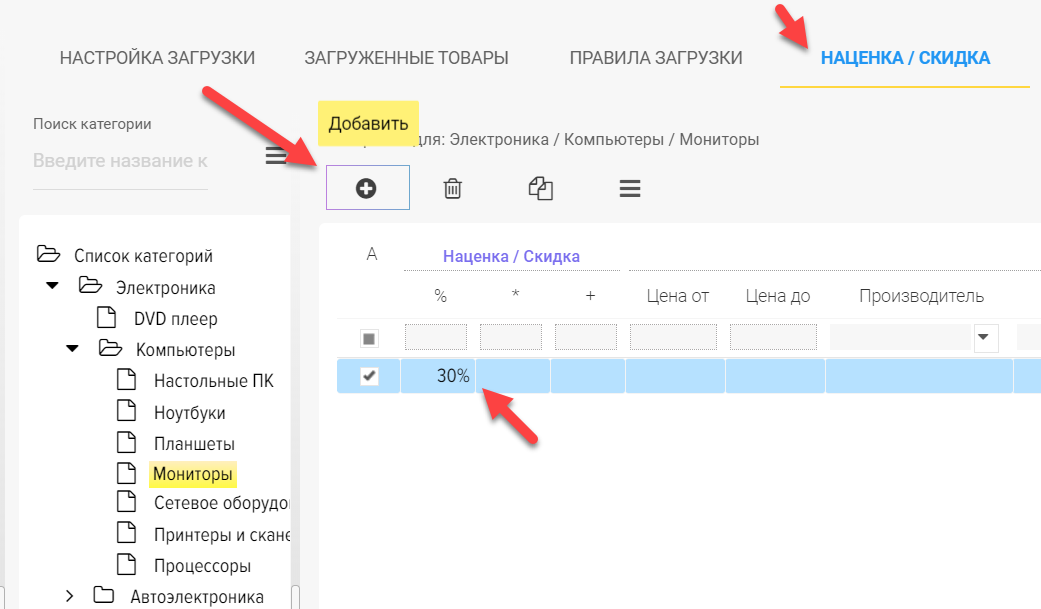This screenshot has width=1041, height=609.
Task: Click the Мониторы file icon
Action: click(x=126, y=473)
